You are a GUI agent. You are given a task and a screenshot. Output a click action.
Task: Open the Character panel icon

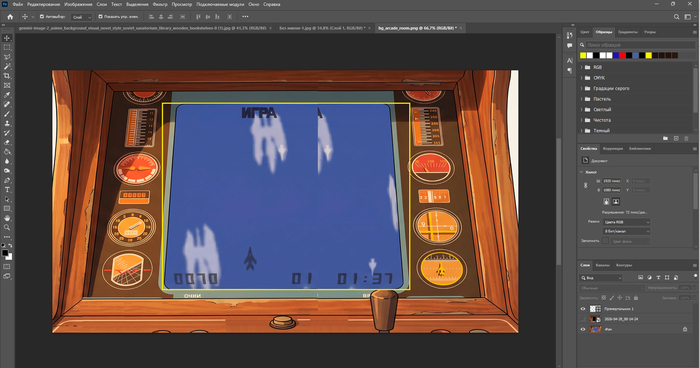click(570, 60)
